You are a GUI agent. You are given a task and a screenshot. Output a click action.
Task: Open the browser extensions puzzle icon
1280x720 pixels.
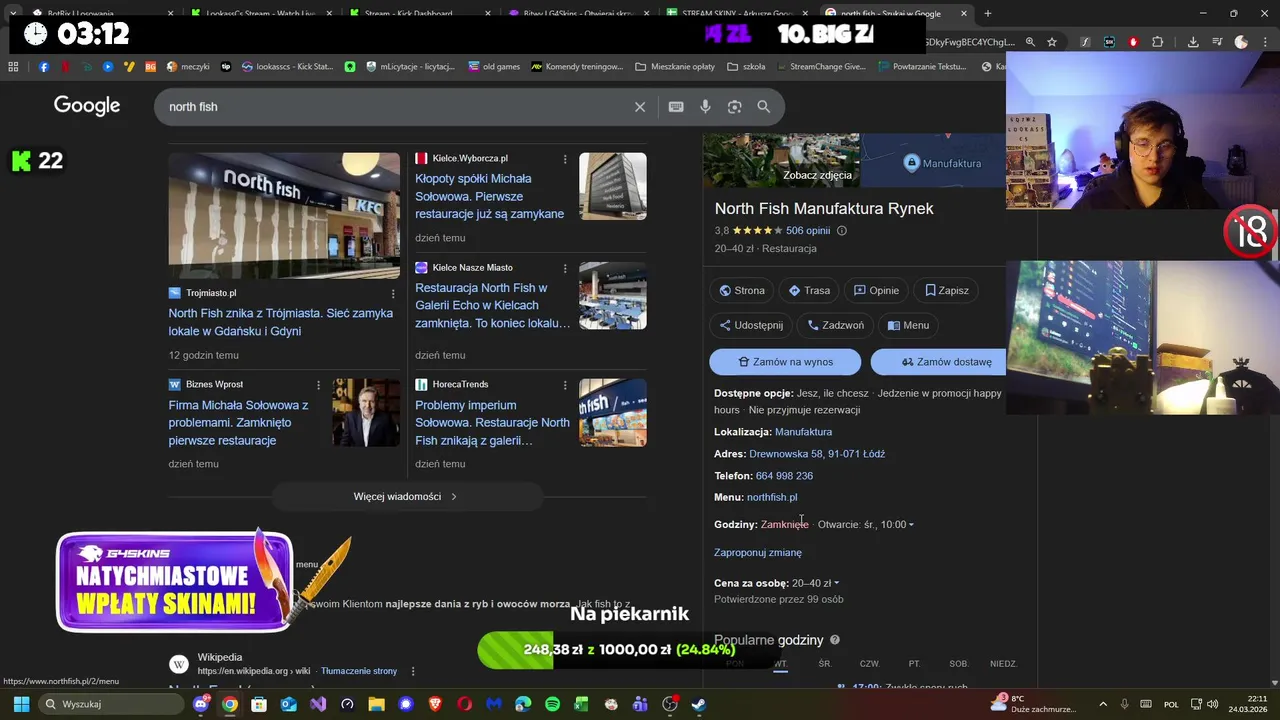[1158, 42]
